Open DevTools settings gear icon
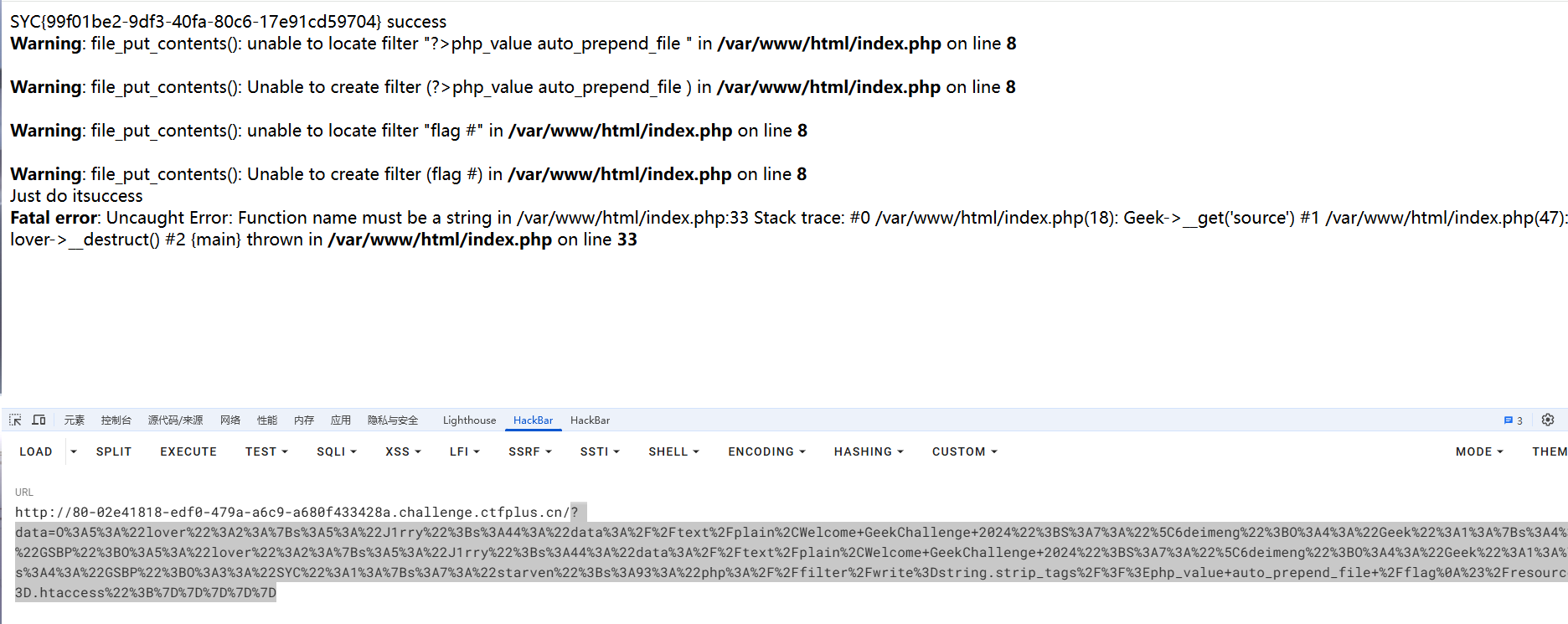1568x624 pixels. point(1548,420)
